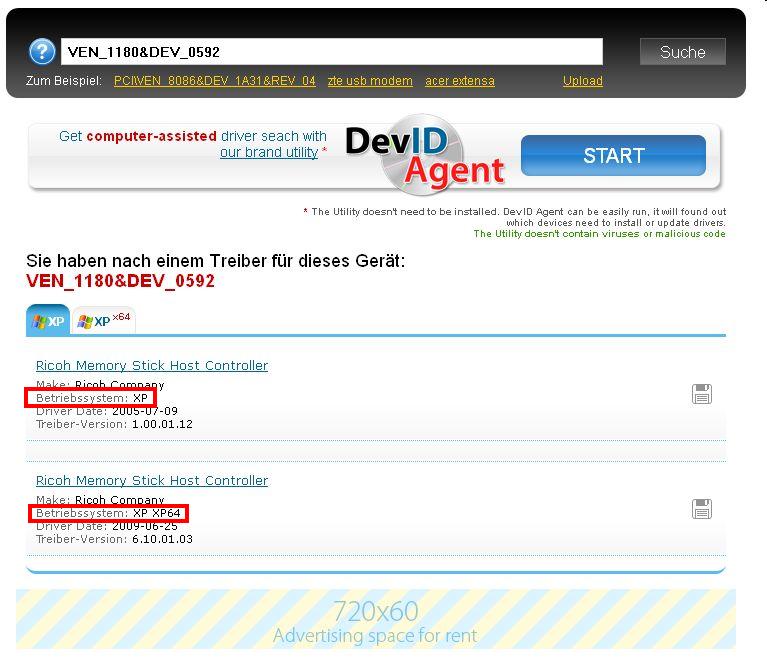Click the Driver Date 2005-07-09 text

pyautogui.click(x=107, y=411)
